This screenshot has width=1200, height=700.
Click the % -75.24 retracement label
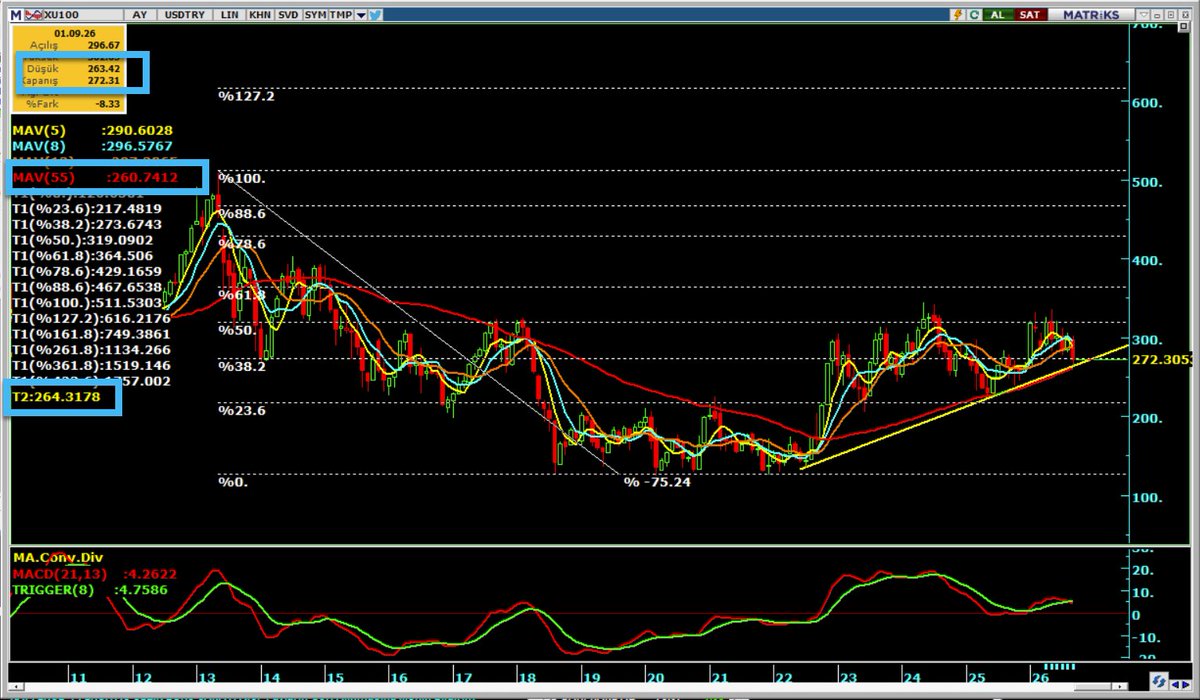pyautogui.click(x=658, y=482)
